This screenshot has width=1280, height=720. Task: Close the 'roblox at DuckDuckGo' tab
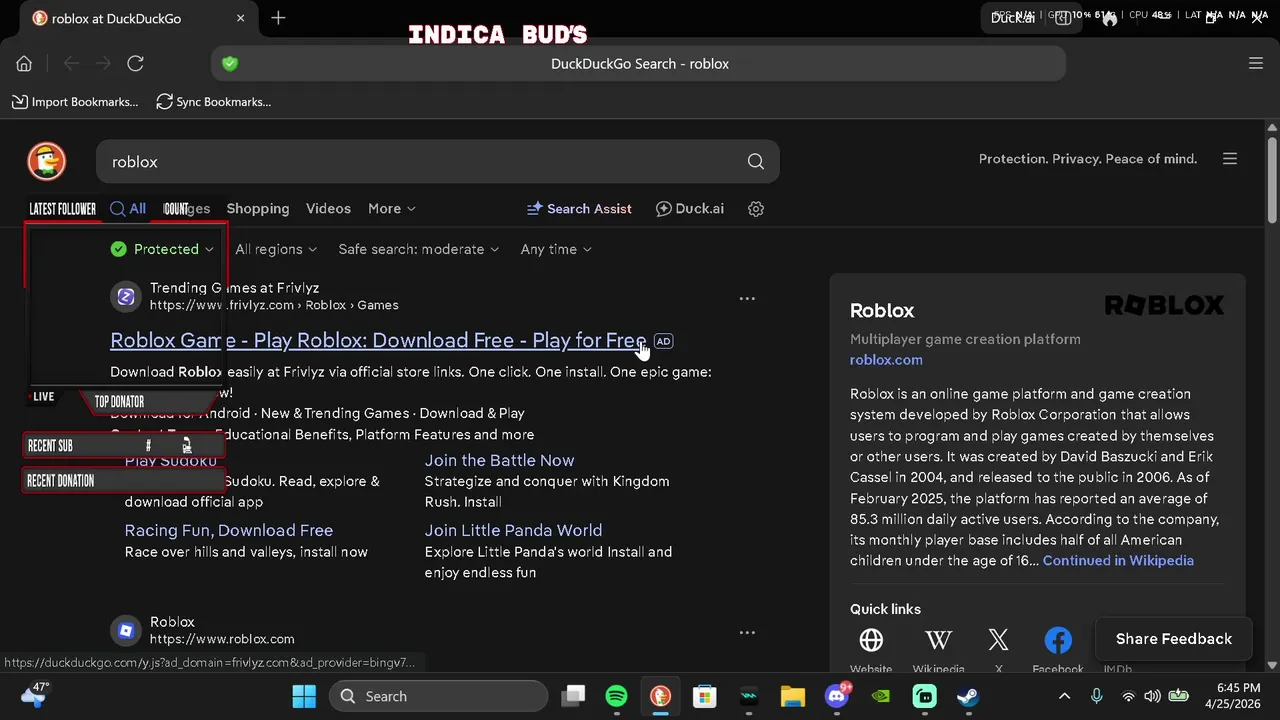(x=240, y=18)
